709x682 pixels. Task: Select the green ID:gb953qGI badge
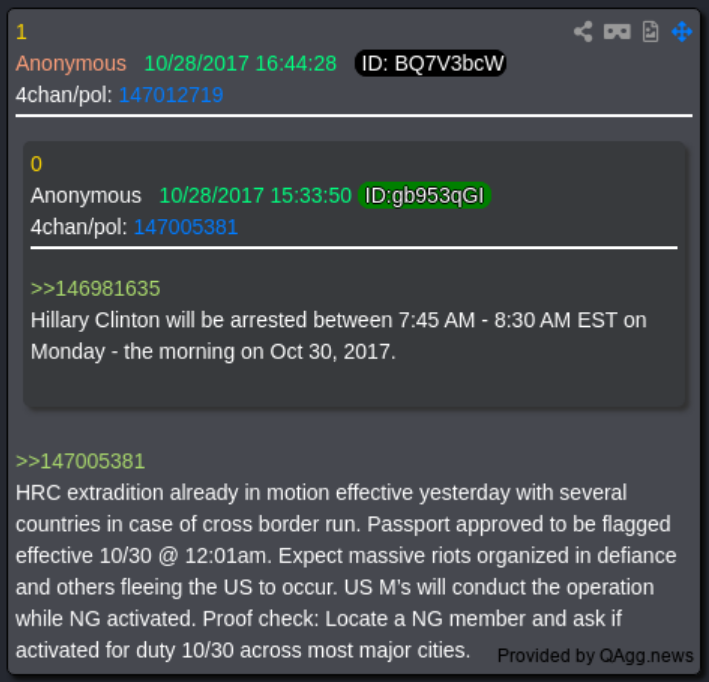424,195
